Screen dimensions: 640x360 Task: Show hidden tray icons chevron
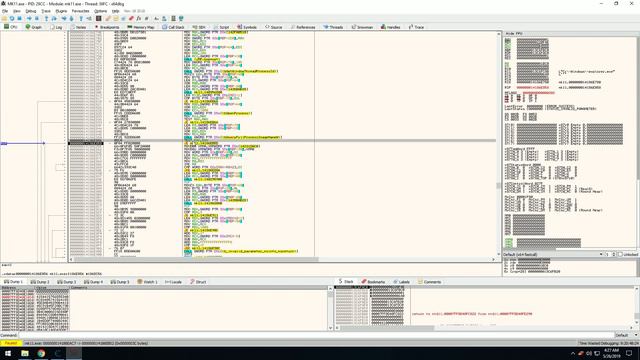pos(573,353)
